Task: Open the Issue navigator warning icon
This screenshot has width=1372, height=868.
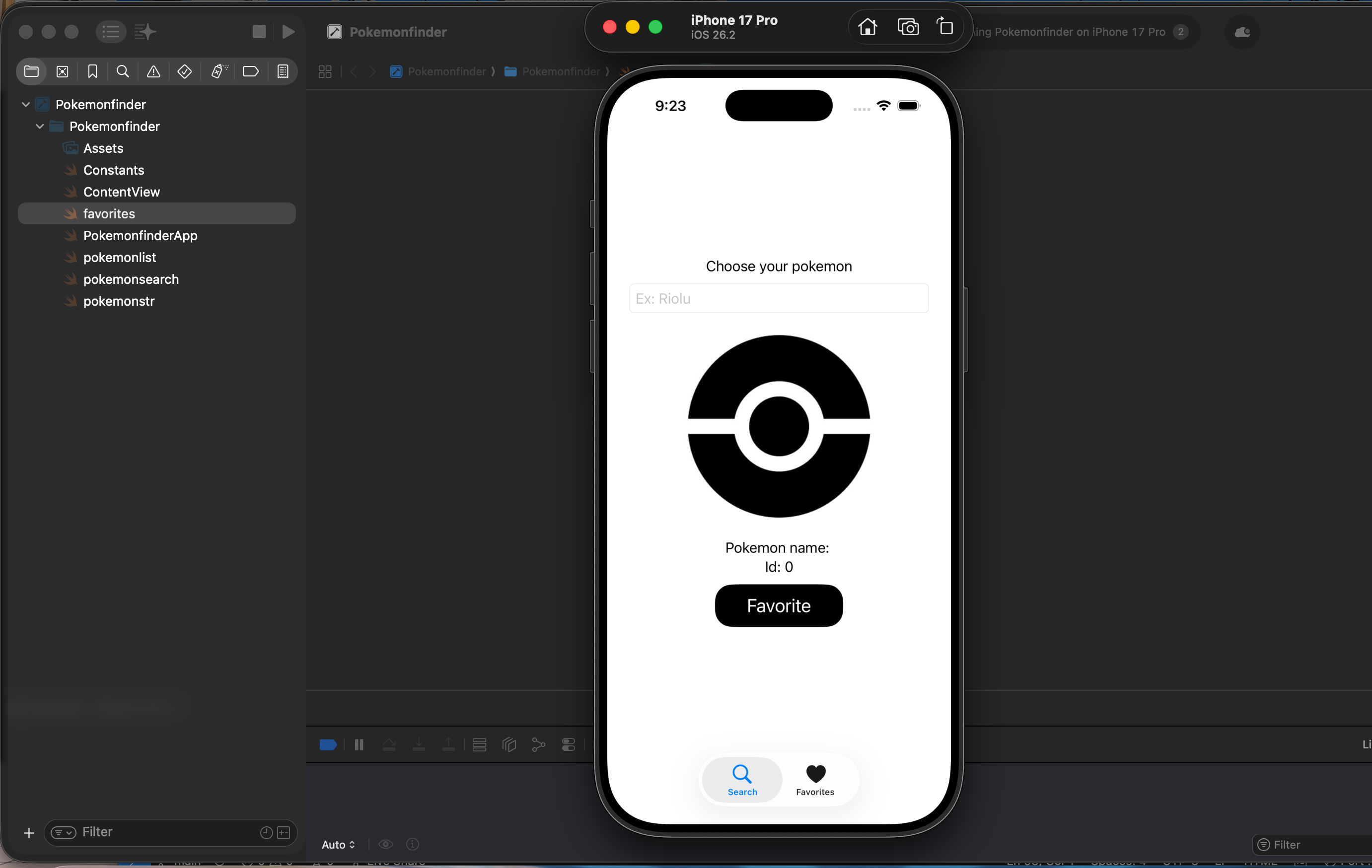Action: click(153, 71)
